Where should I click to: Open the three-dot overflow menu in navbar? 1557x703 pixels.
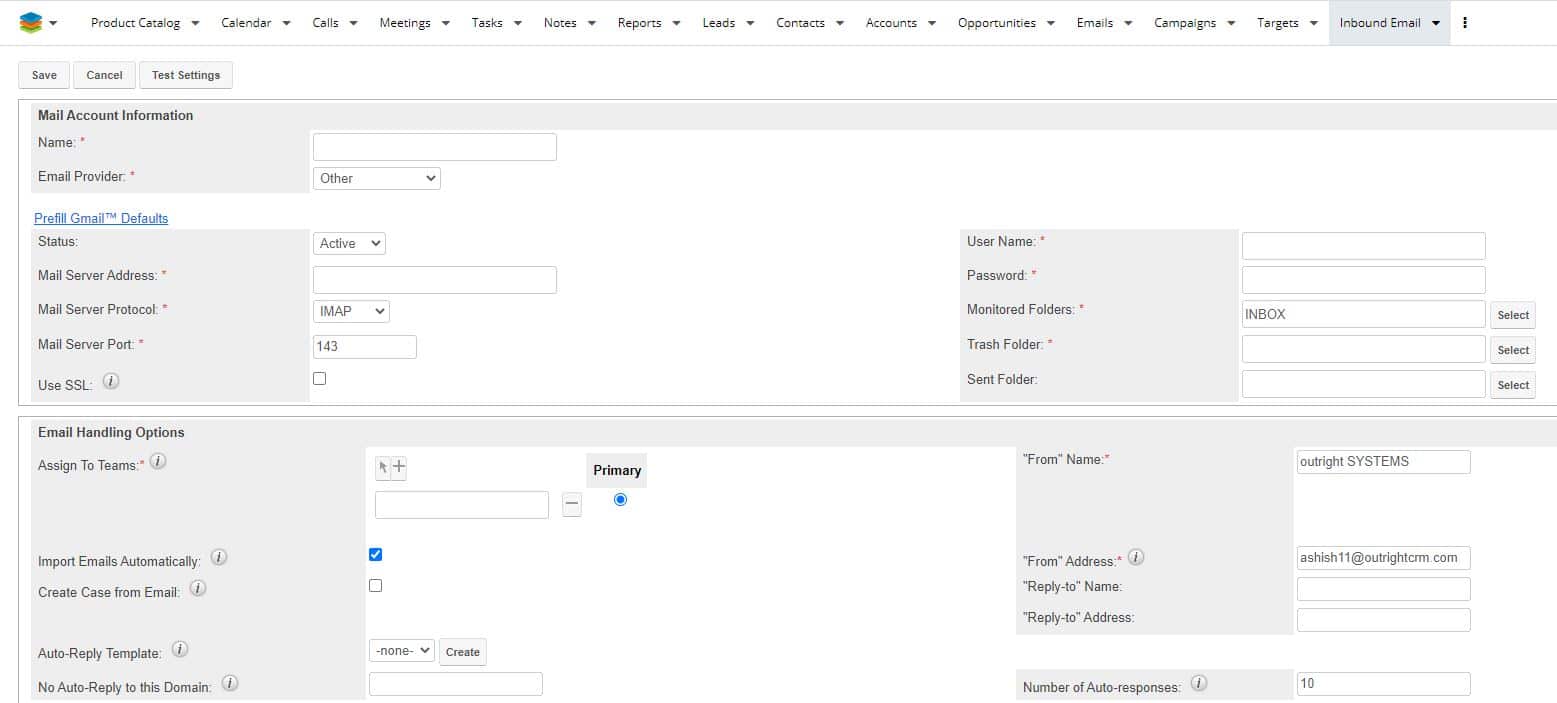(1464, 21)
